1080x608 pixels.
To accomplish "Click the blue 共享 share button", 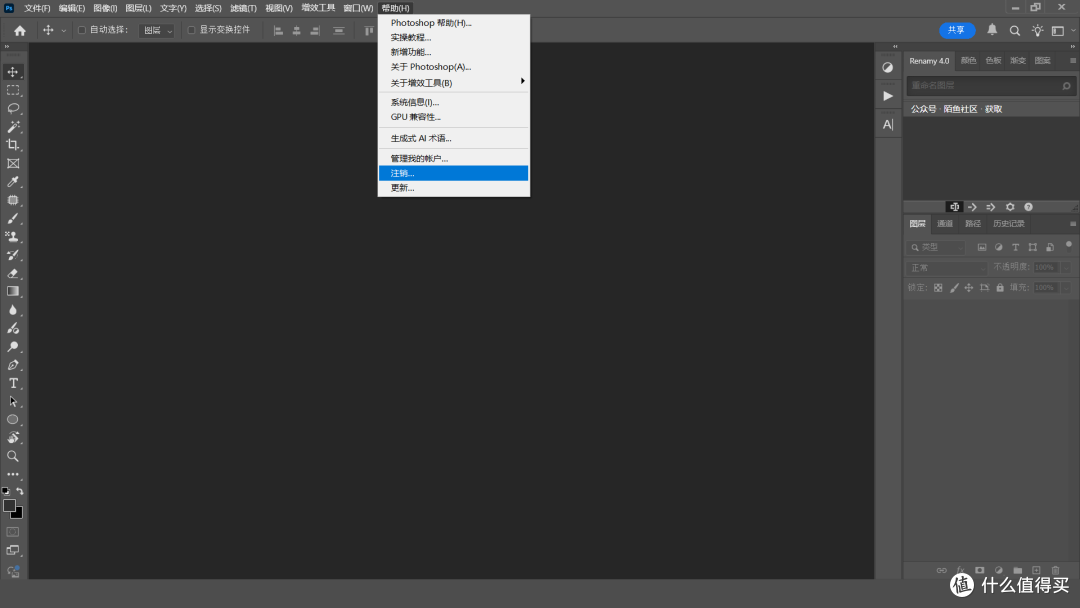I will click(x=957, y=30).
